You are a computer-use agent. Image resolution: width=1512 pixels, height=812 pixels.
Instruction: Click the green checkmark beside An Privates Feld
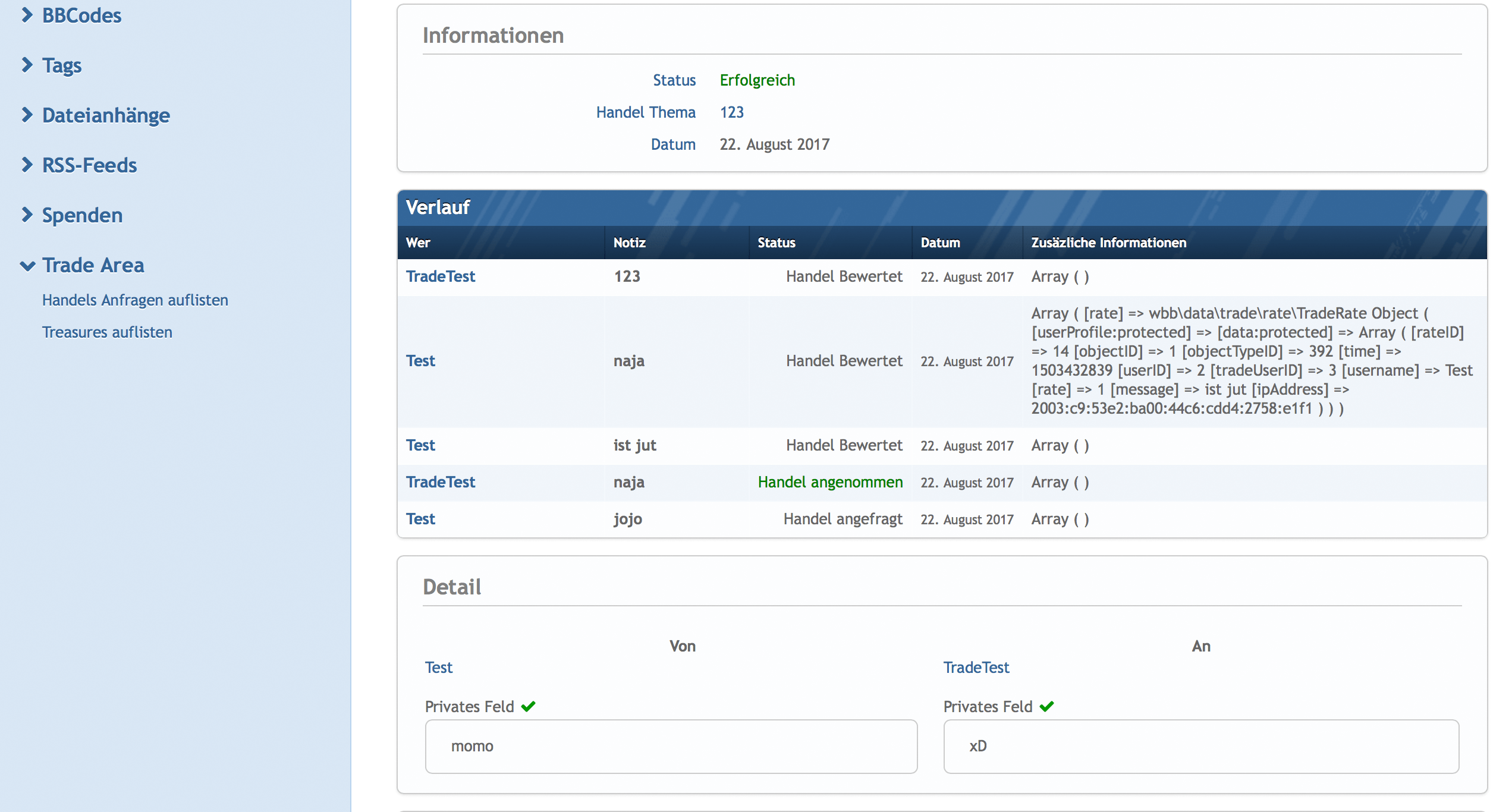click(1047, 707)
